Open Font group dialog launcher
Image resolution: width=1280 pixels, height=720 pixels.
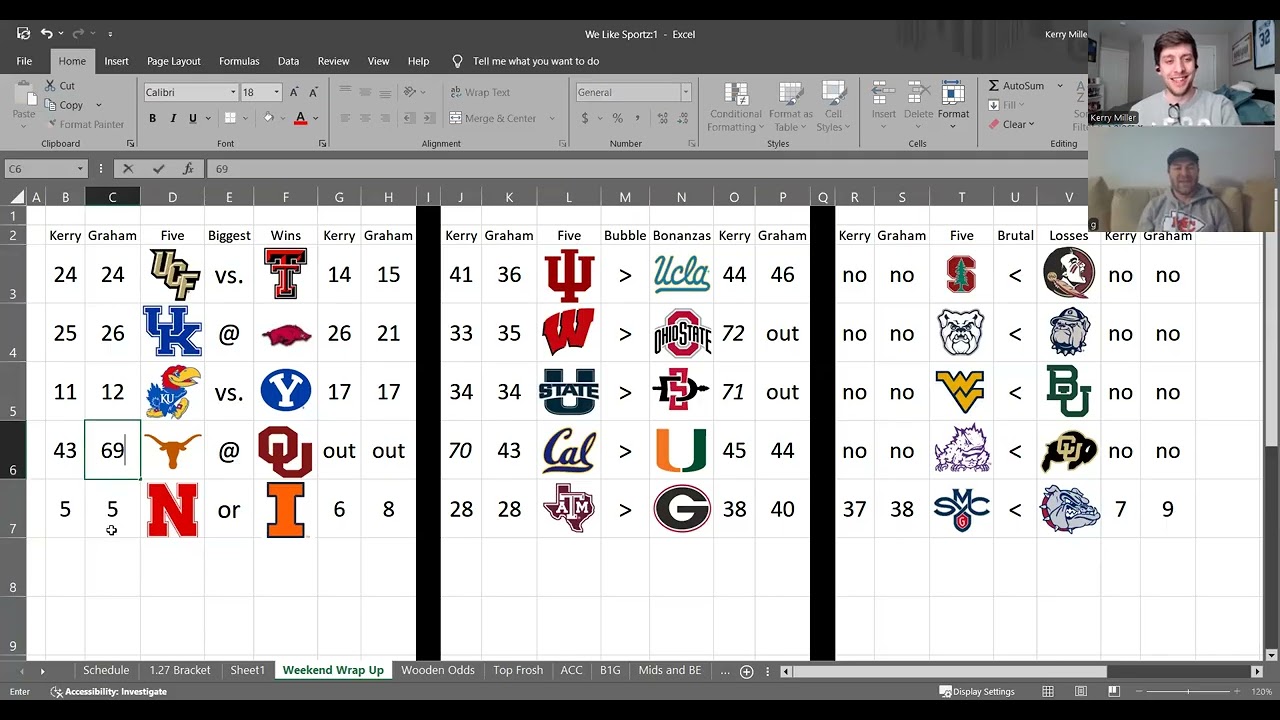[x=322, y=144]
